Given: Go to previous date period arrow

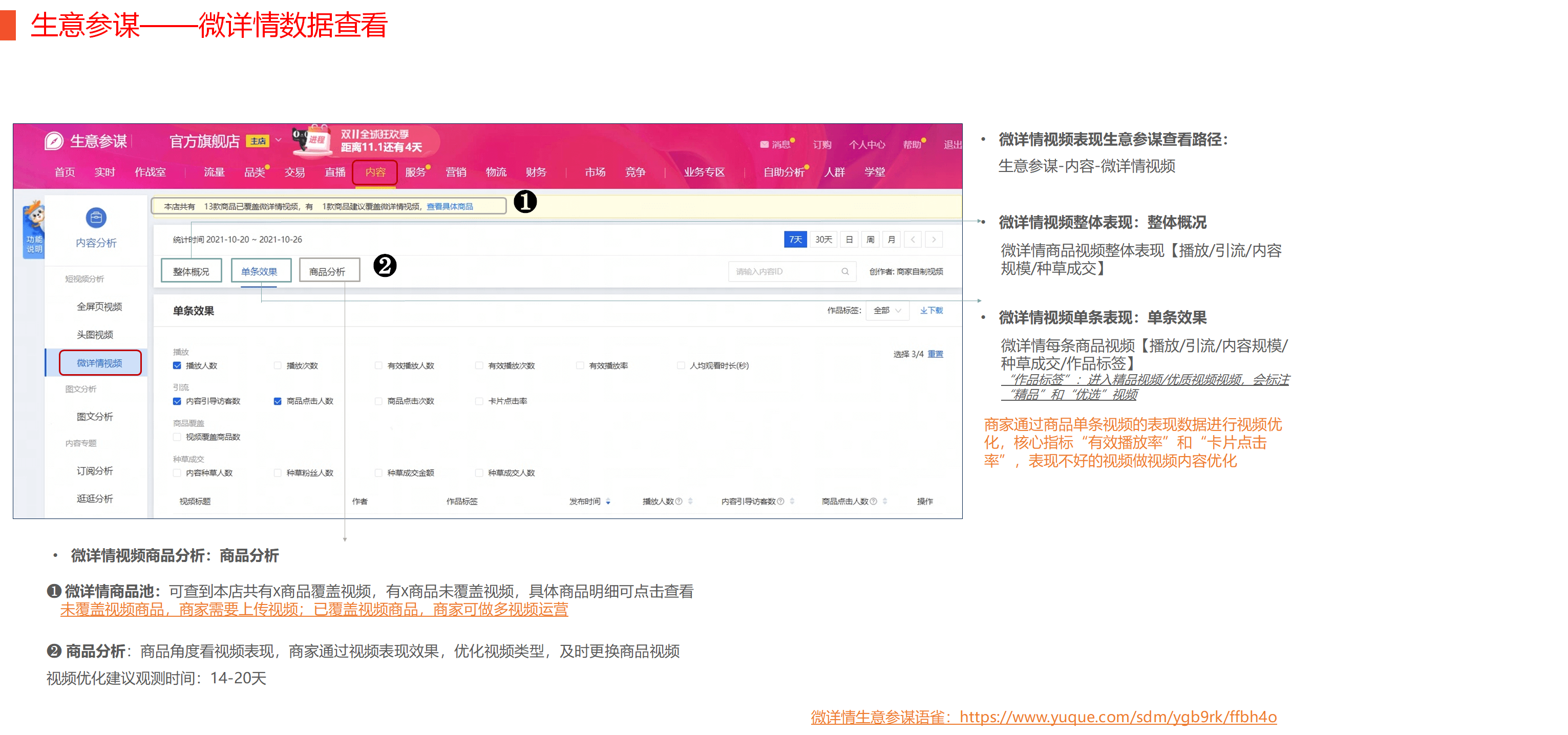Looking at the screenshot, I should tap(913, 240).
